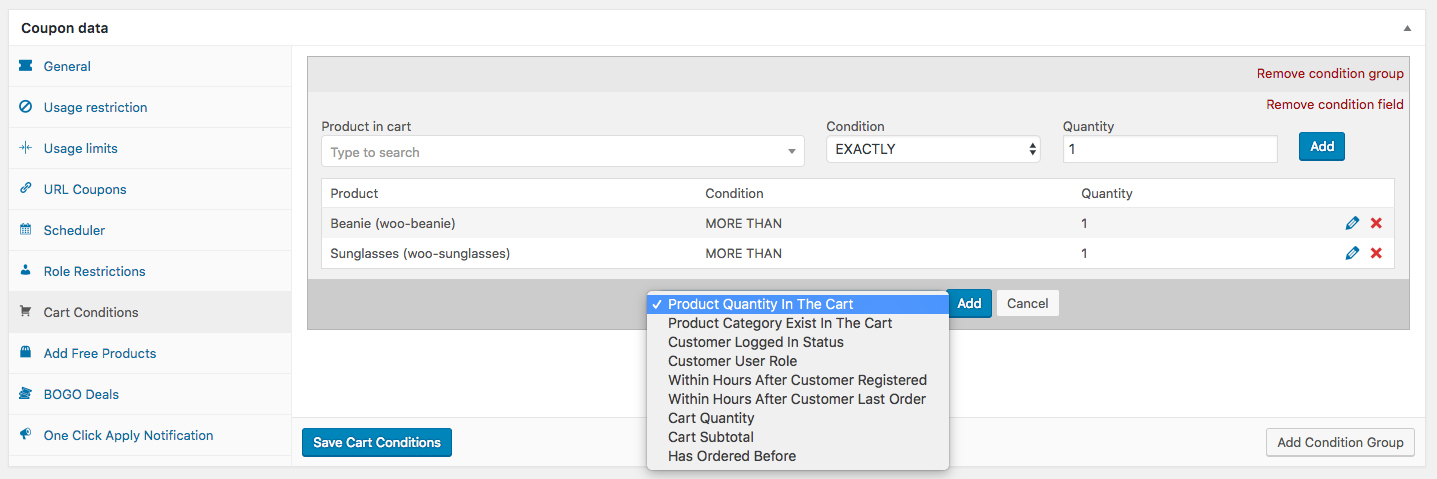Click the calendar icon beside Scheduler
The height and width of the screenshot is (479, 1437).
click(26, 230)
